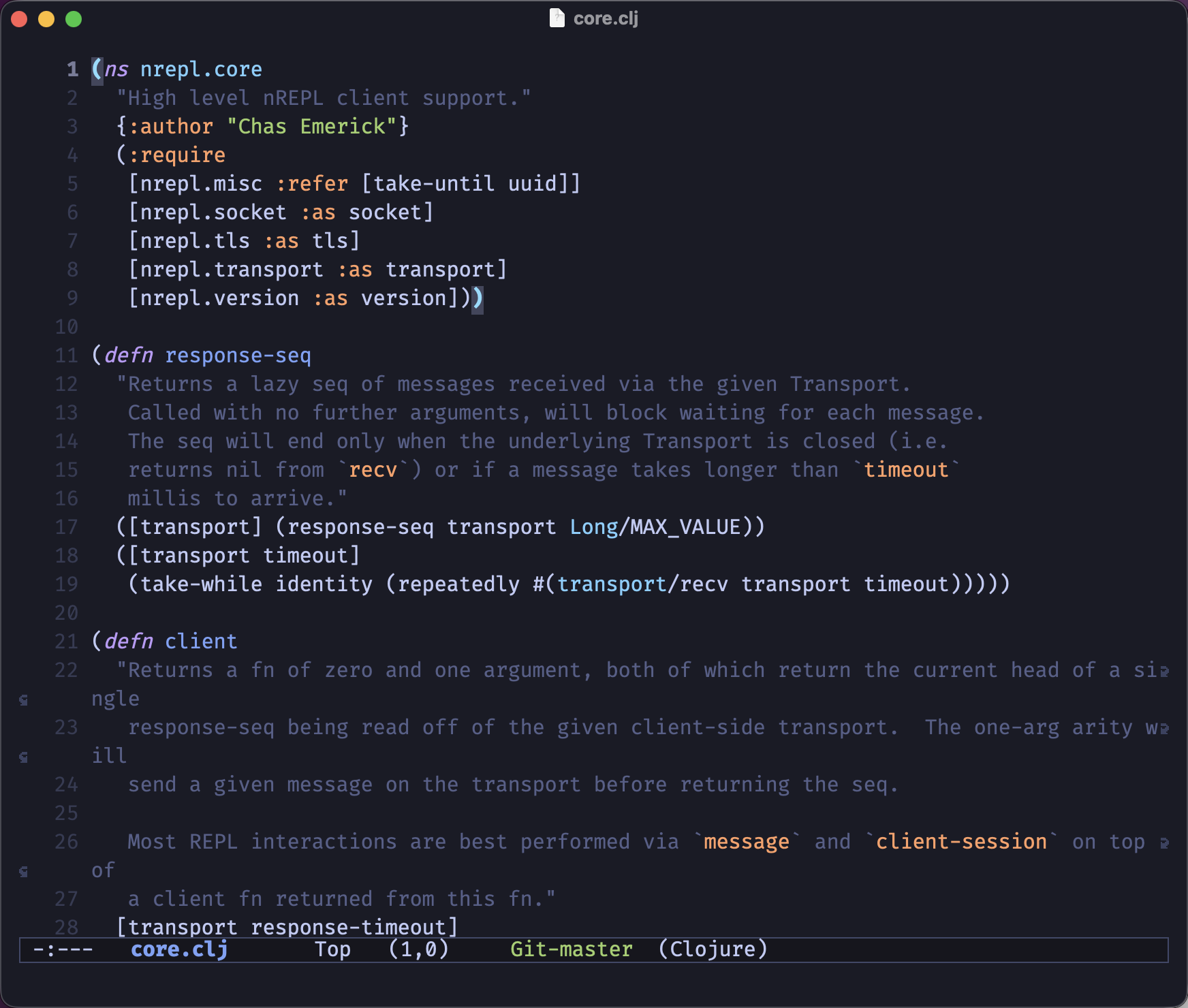Click the "Chas Emerick" author string
Image resolution: width=1188 pixels, height=1008 pixels.
311,127
